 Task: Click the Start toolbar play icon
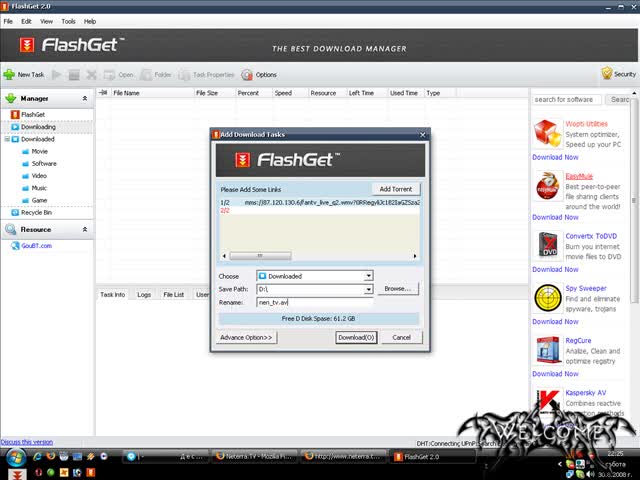coord(57,75)
